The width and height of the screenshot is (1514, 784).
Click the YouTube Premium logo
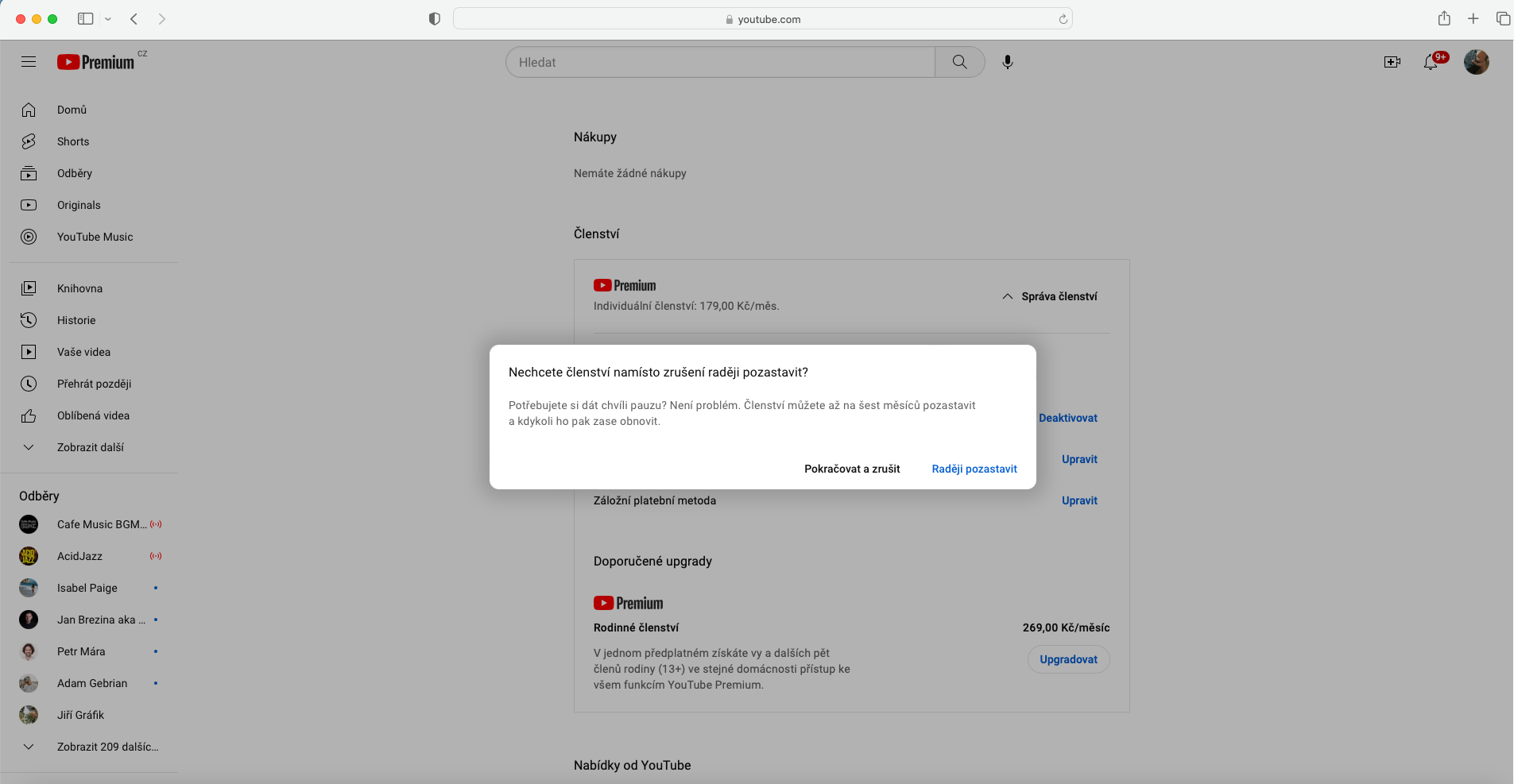point(96,62)
